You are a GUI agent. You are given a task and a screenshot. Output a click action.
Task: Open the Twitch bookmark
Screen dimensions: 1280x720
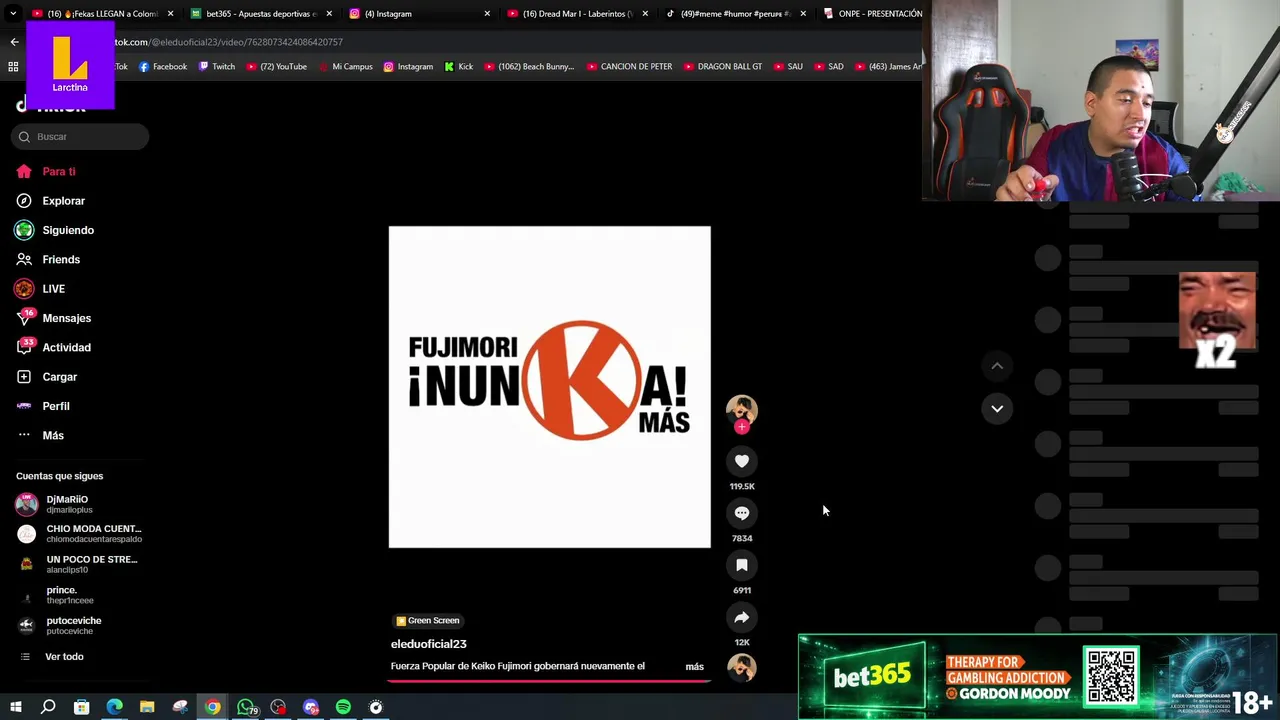click(x=216, y=67)
